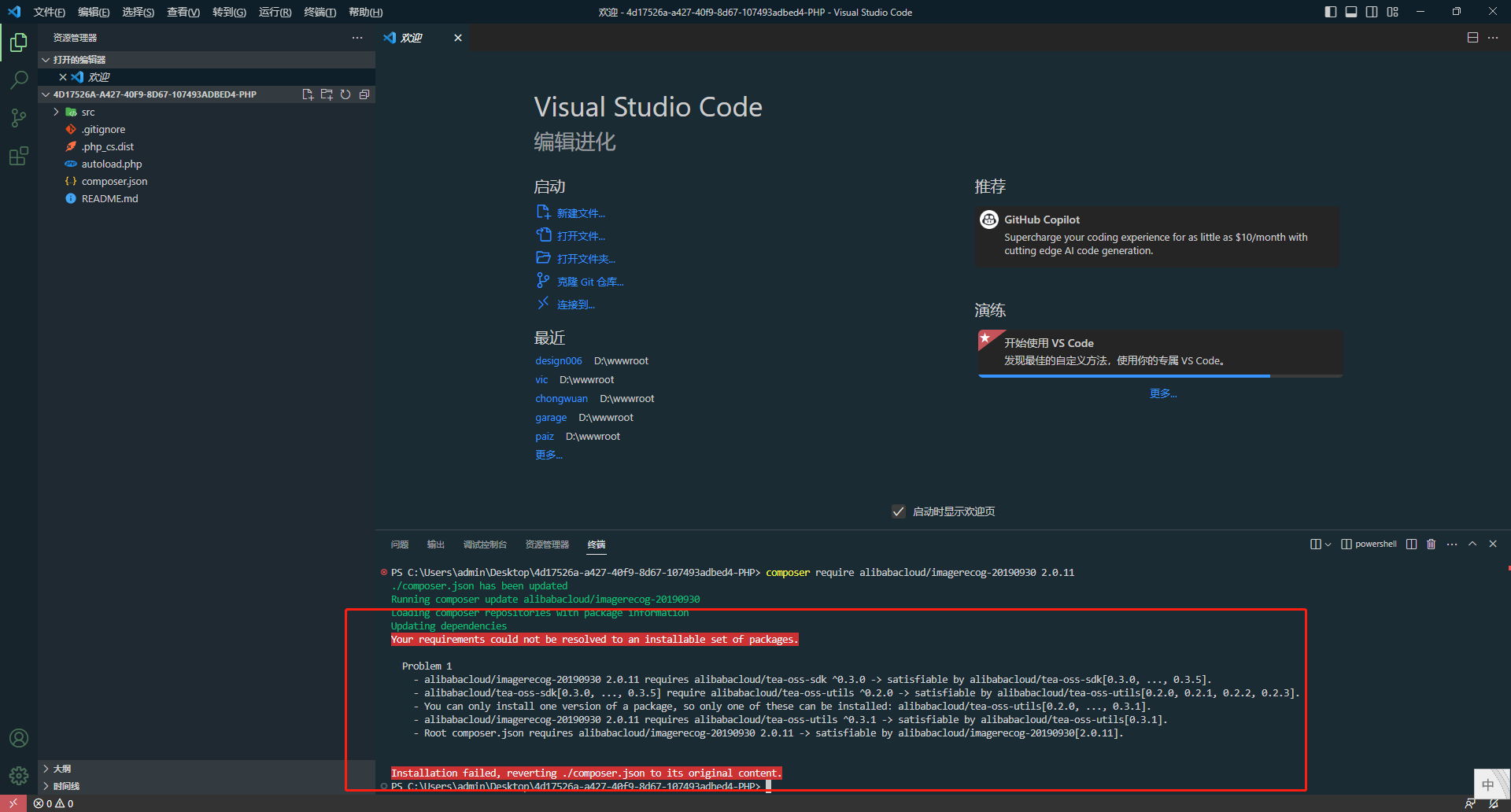Open editor more actions menu

(x=1493, y=38)
